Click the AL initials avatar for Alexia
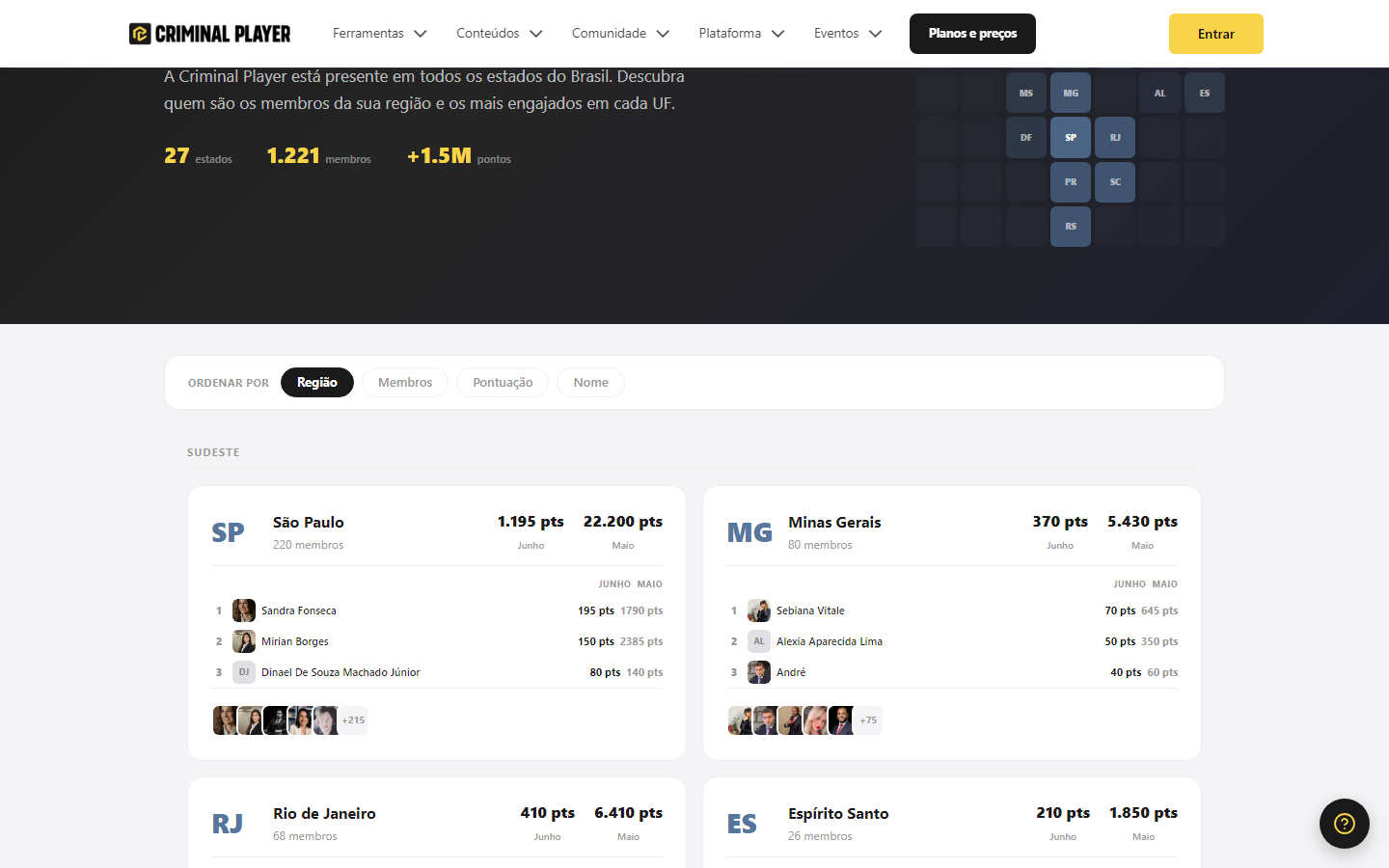This screenshot has width=1389, height=868. point(759,641)
